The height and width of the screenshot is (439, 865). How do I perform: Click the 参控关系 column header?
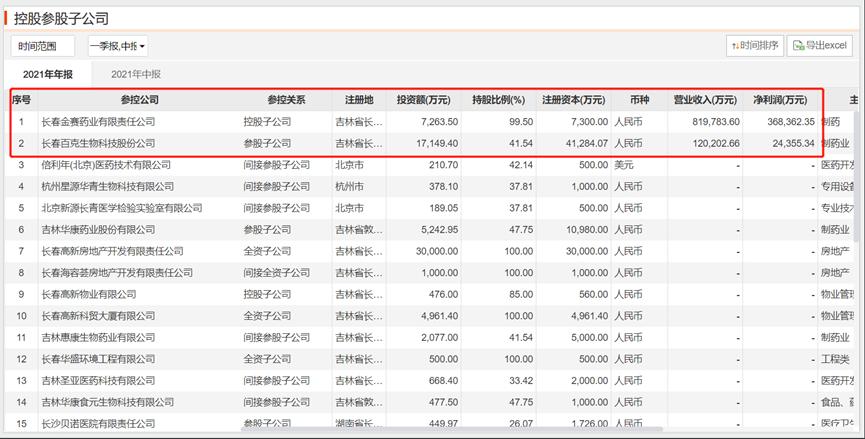point(286,100)
